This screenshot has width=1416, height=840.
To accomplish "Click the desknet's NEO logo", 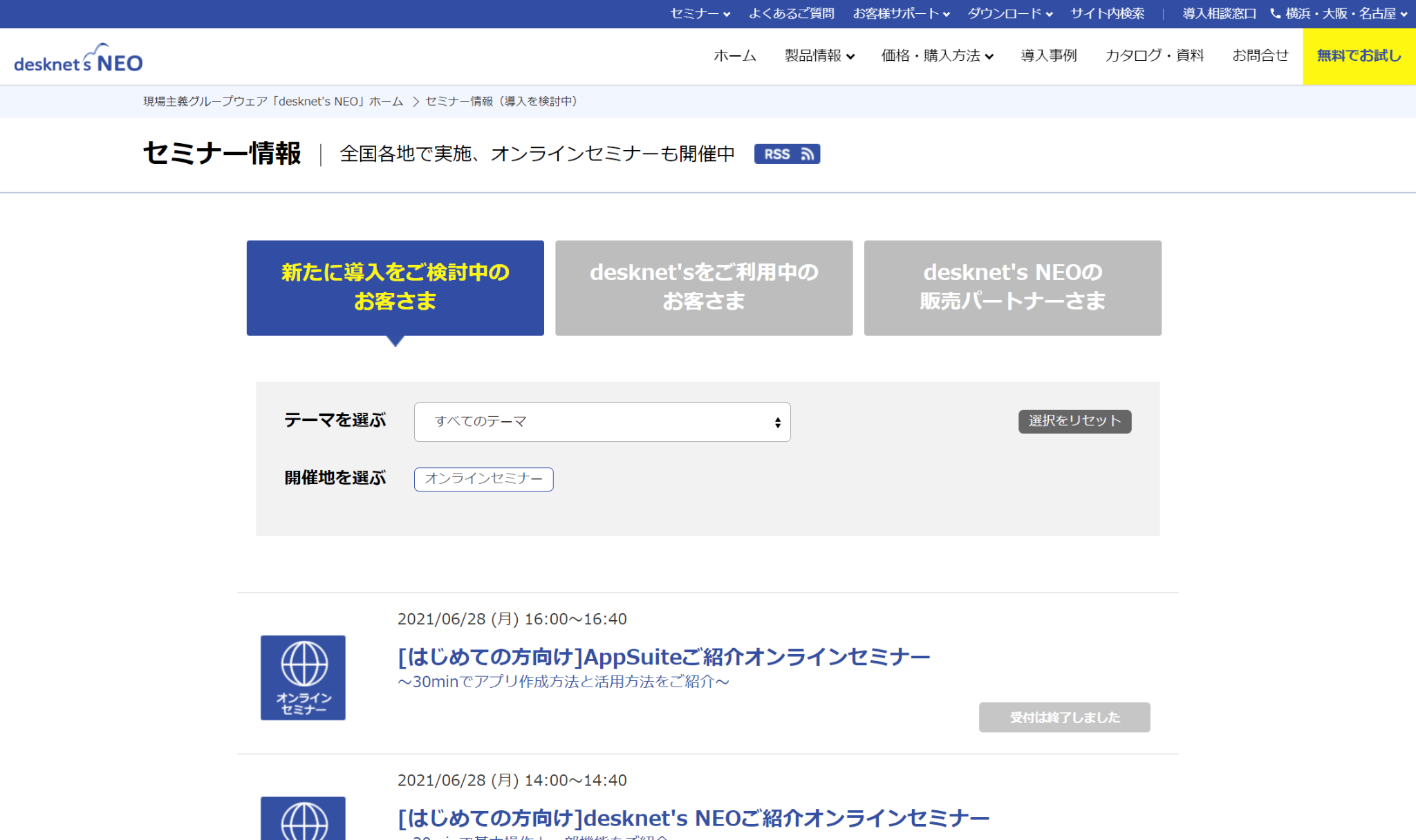I will click(78, 58).
